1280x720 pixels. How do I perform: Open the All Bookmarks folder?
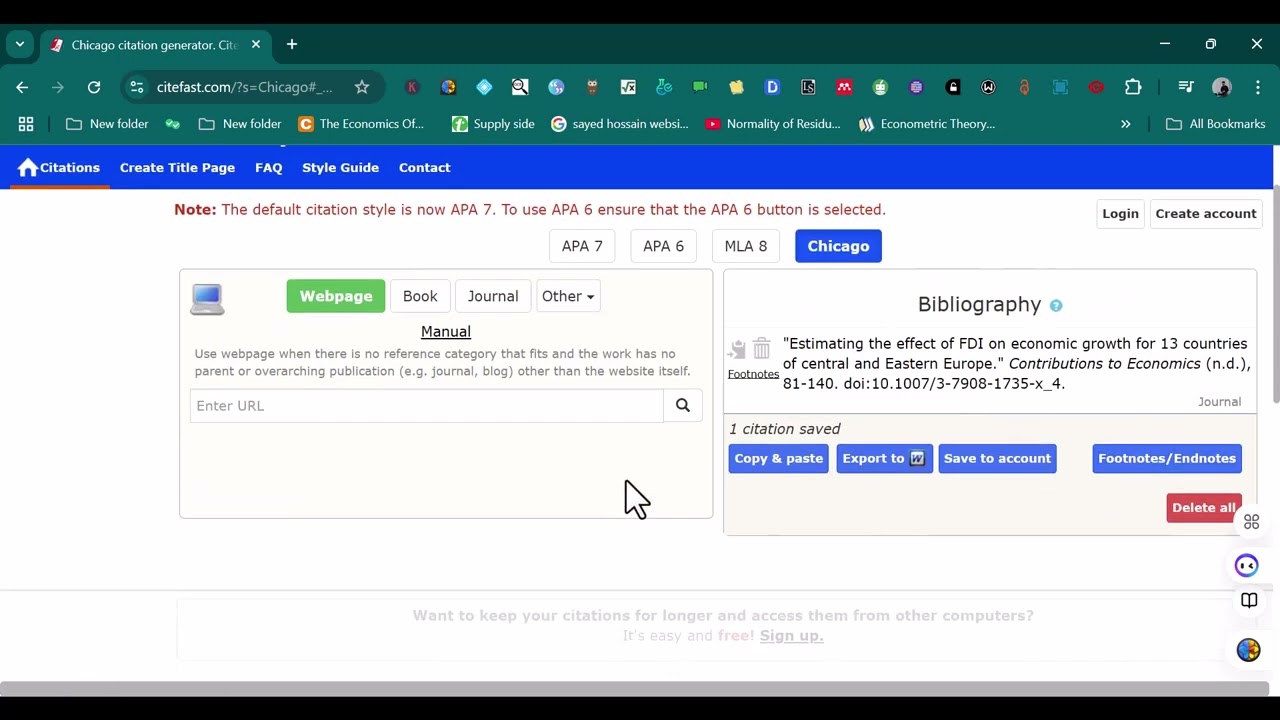click(1216, 124)
